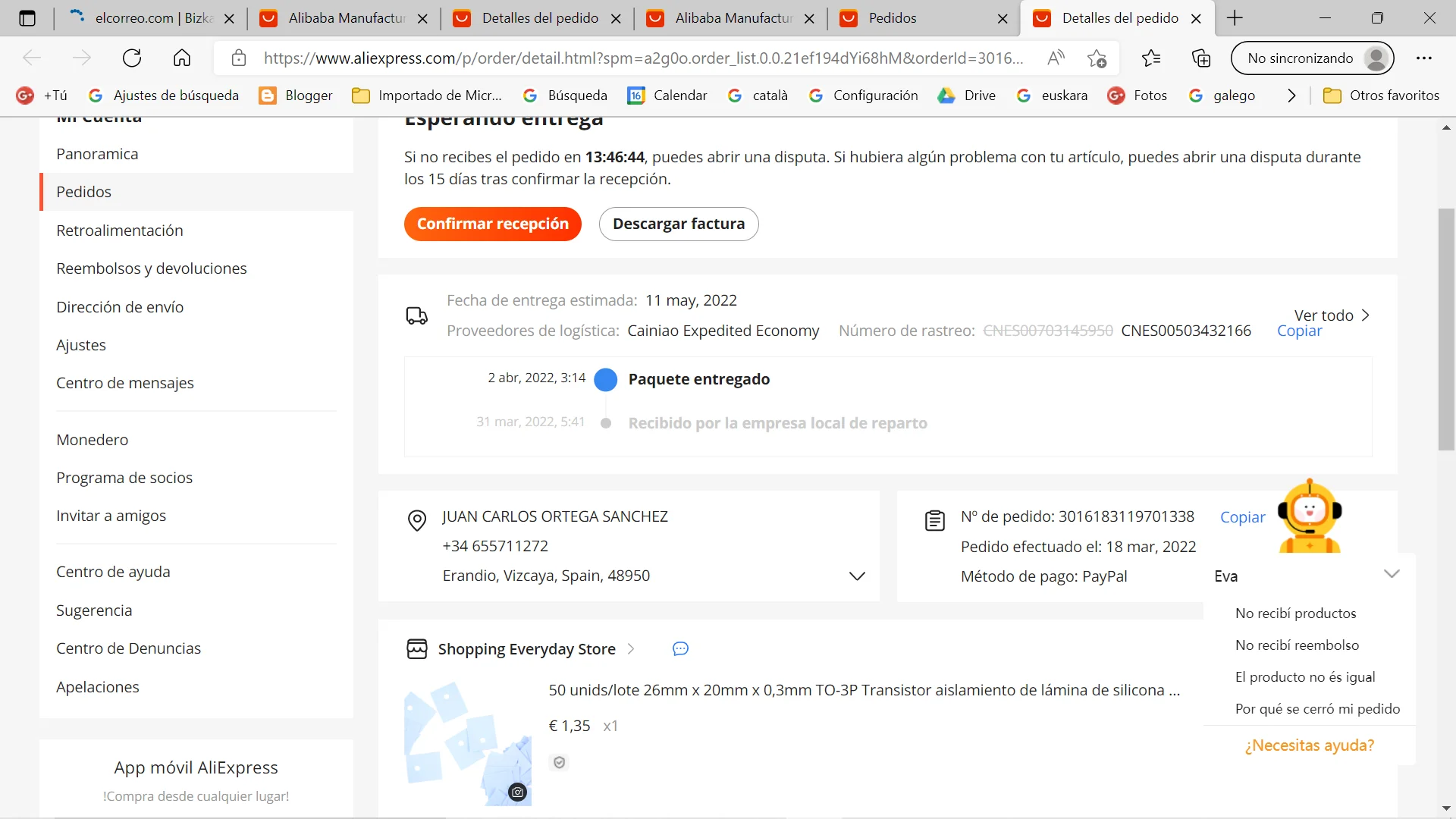The height and width of the screenshot is (819, 1456).
Task: Click the Eva robot assistant icon
Action: (1310, 516)
